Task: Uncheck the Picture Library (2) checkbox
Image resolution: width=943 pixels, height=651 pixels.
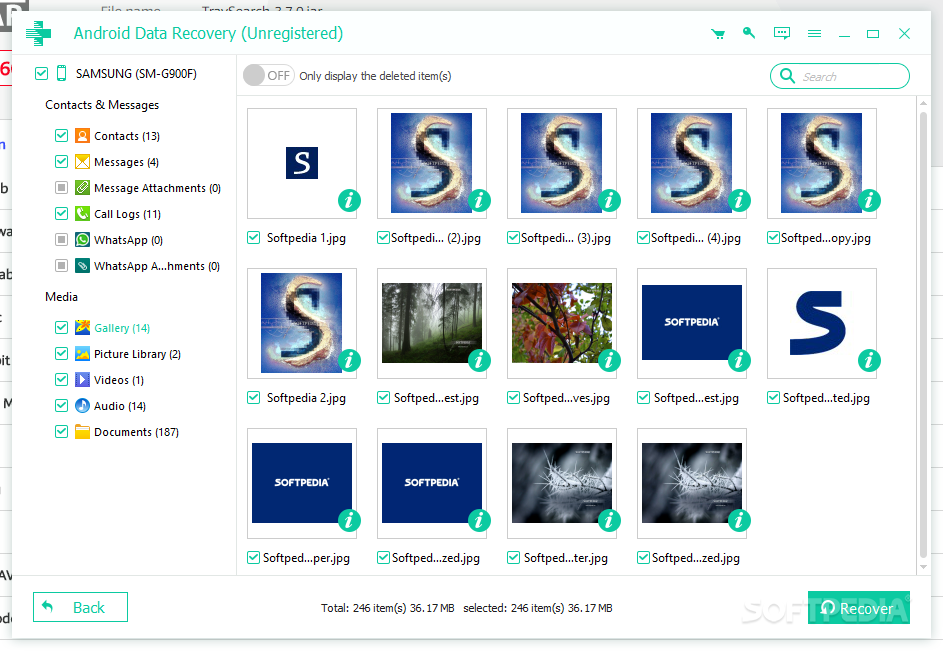Action: (x=61, y=353)
